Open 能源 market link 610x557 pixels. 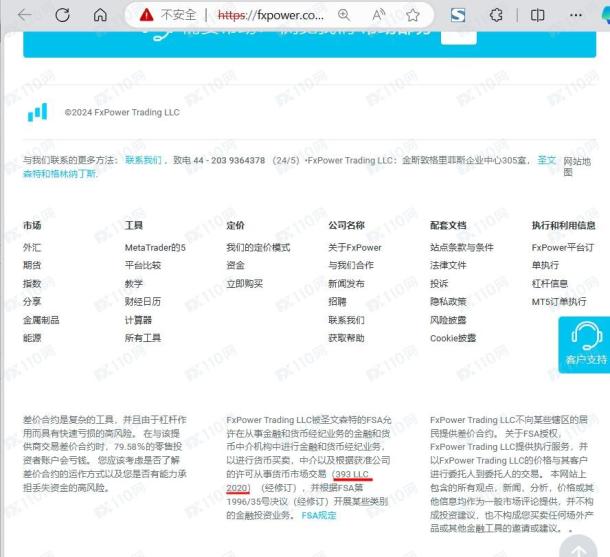click(x=32, y=338)
